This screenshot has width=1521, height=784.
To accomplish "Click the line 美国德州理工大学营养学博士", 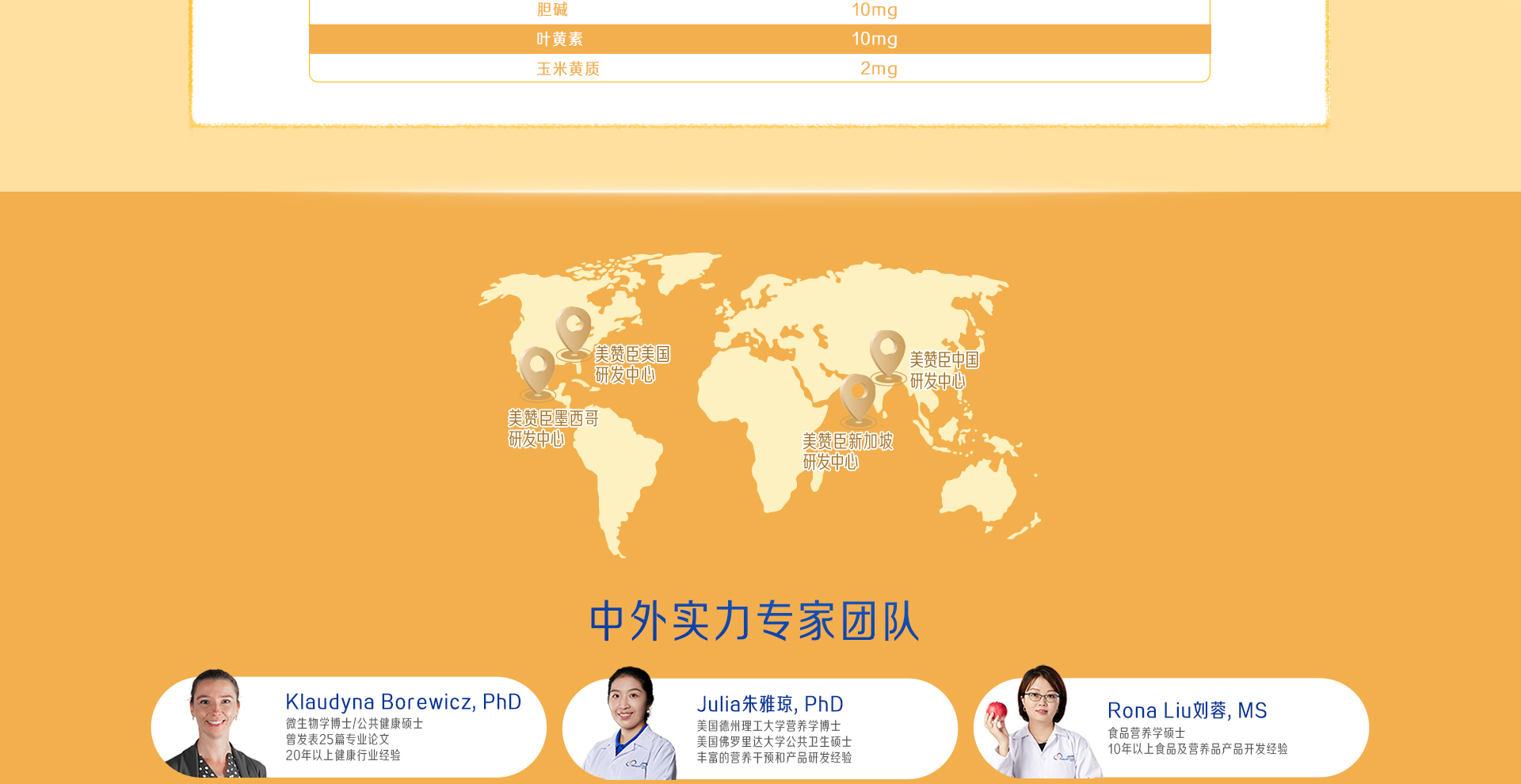I will [768, 726].
